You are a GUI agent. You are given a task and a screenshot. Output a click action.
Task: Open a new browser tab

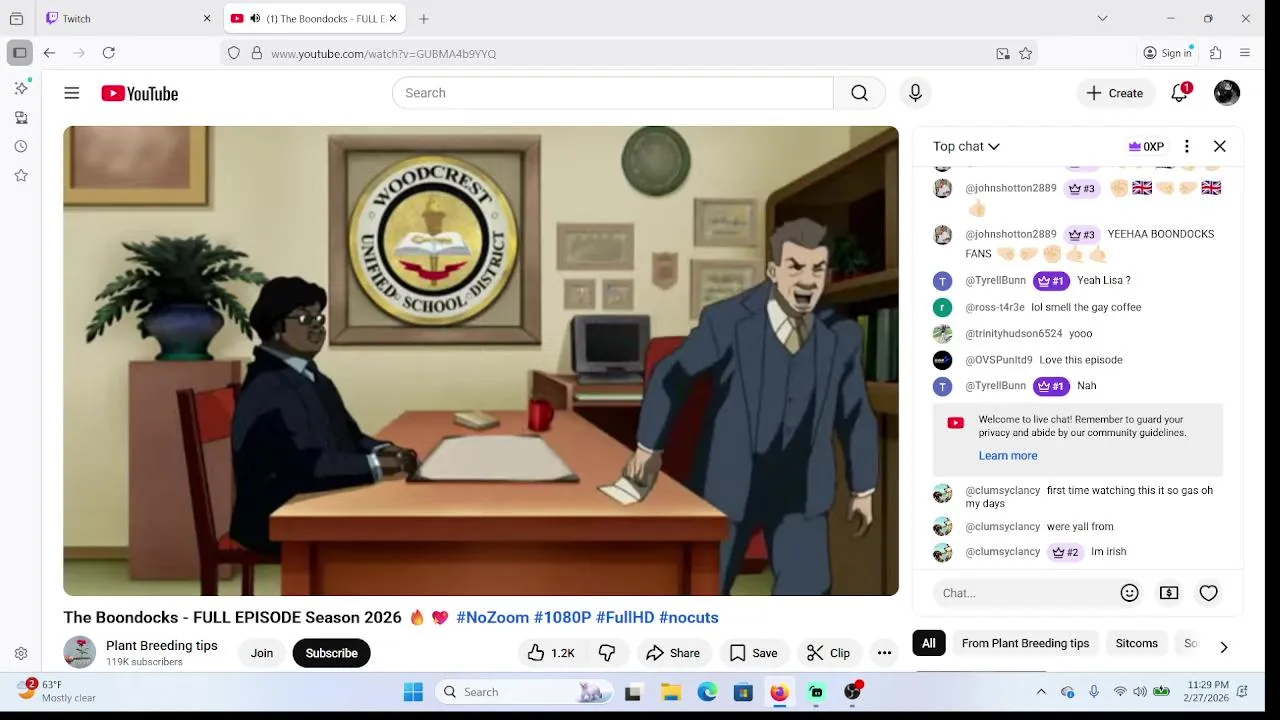tap(424, 19)
